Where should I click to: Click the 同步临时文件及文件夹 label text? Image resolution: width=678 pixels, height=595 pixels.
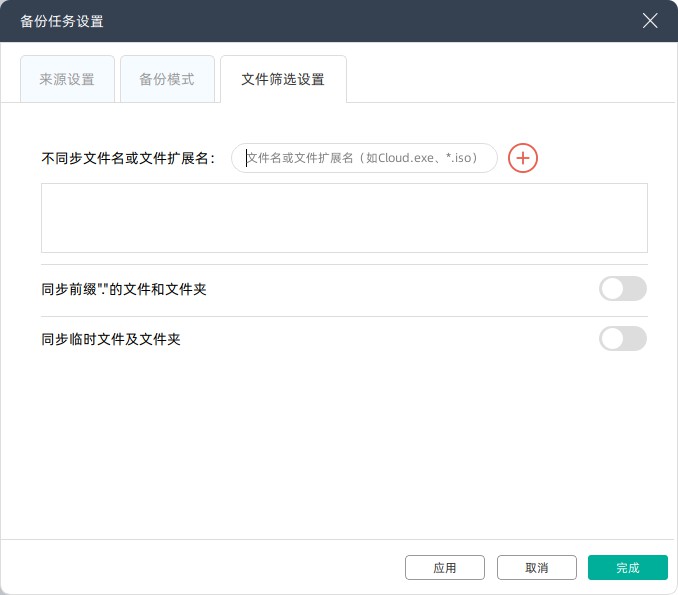pyautogui.click(x=111, y=340)
